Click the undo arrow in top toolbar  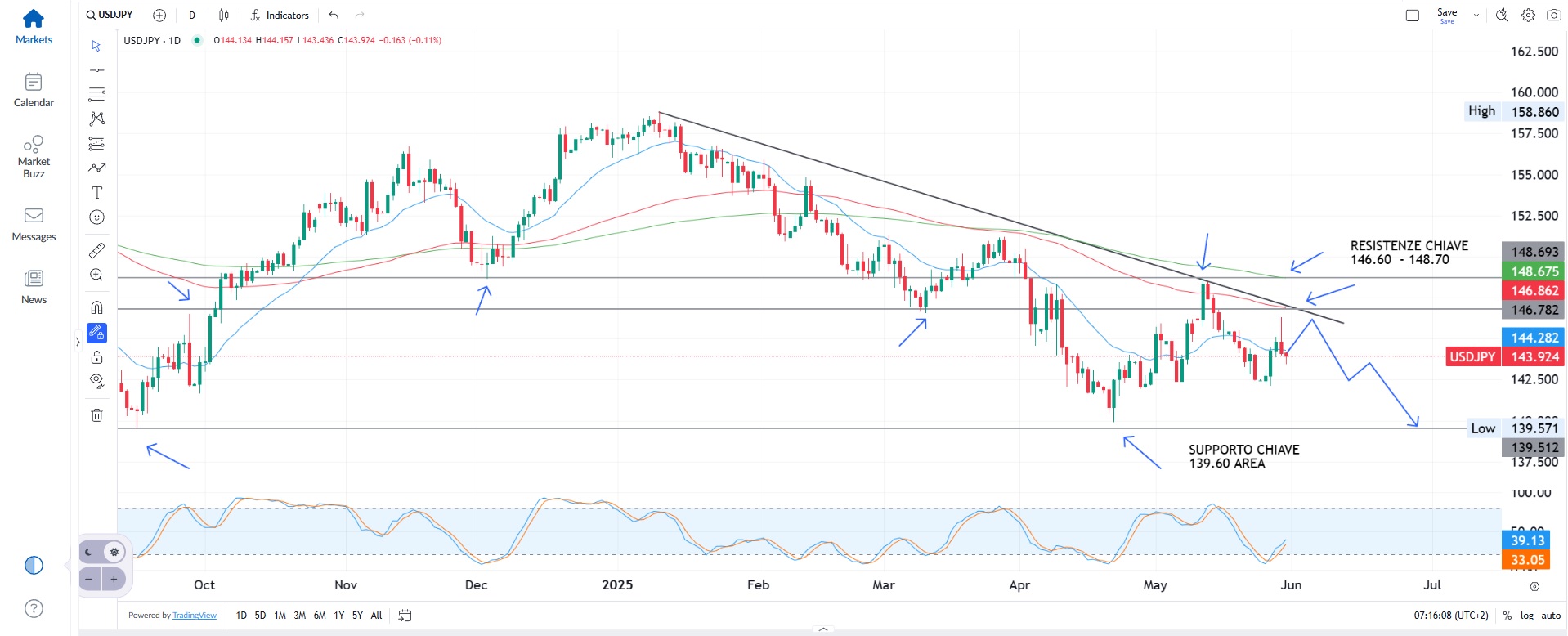334,15
